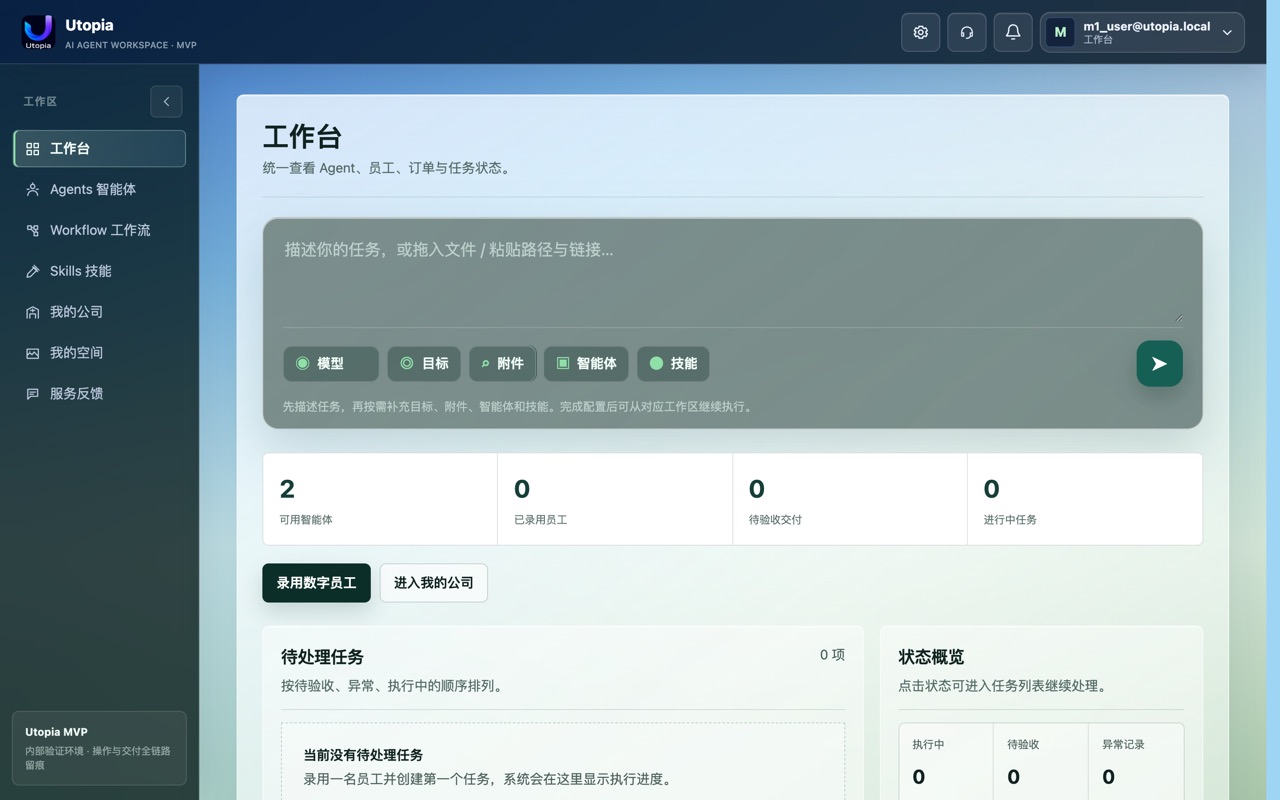Click the 技能 chip
The height and width of the screenshot is (800, 1280).
[674, 364]
